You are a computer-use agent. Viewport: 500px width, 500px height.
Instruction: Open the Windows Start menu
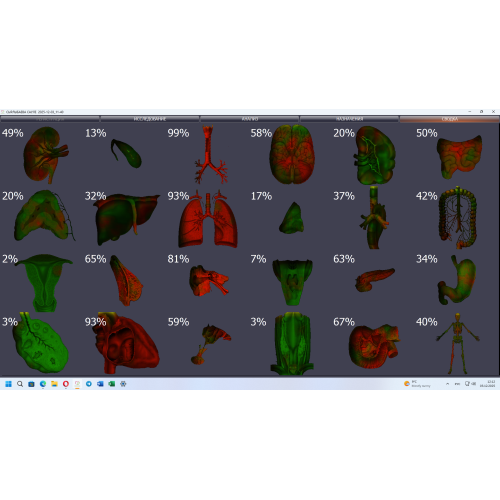(x=8, y=384)
